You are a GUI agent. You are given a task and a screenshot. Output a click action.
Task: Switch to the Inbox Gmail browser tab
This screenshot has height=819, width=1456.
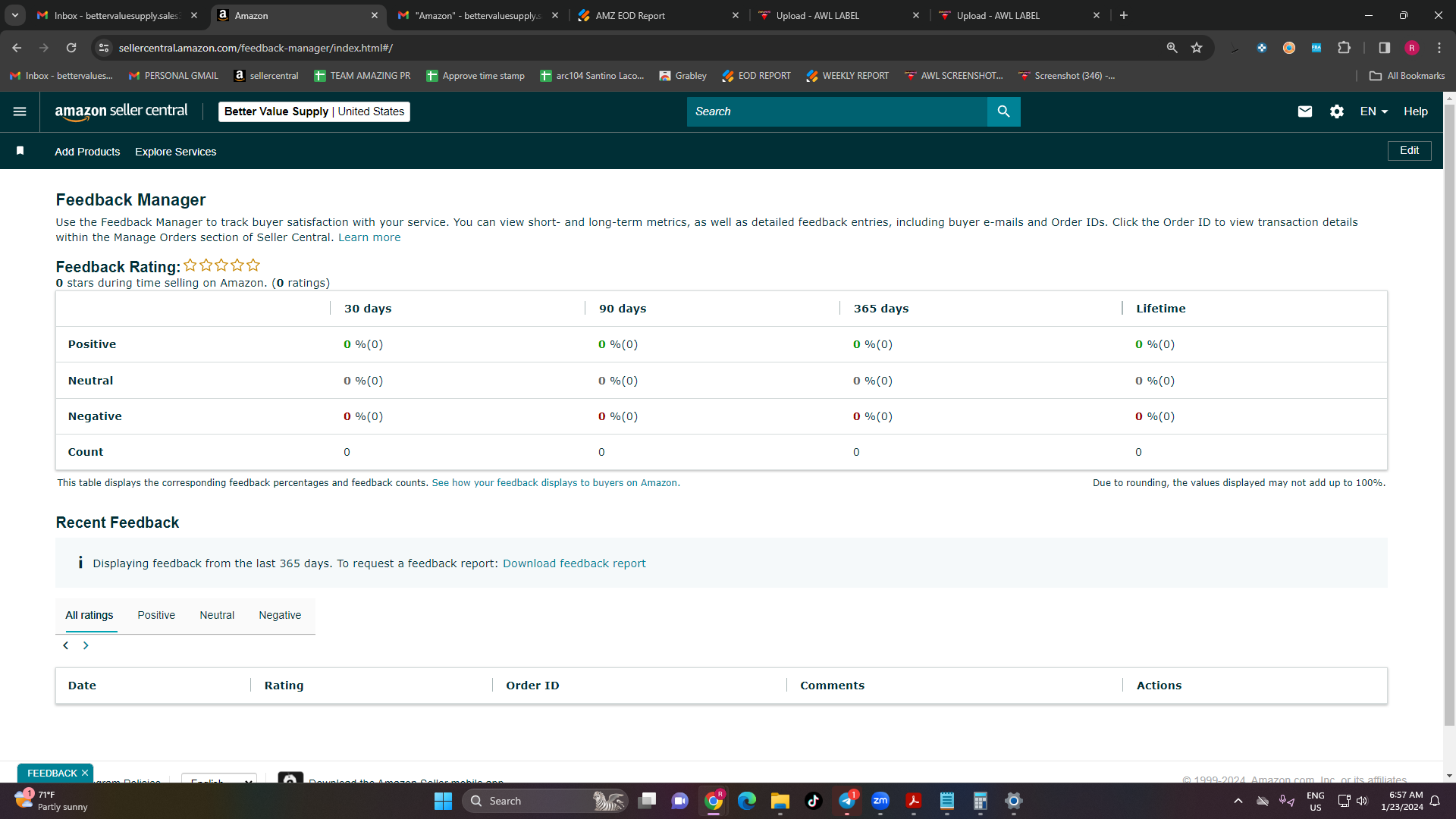[x=117, y=15]
